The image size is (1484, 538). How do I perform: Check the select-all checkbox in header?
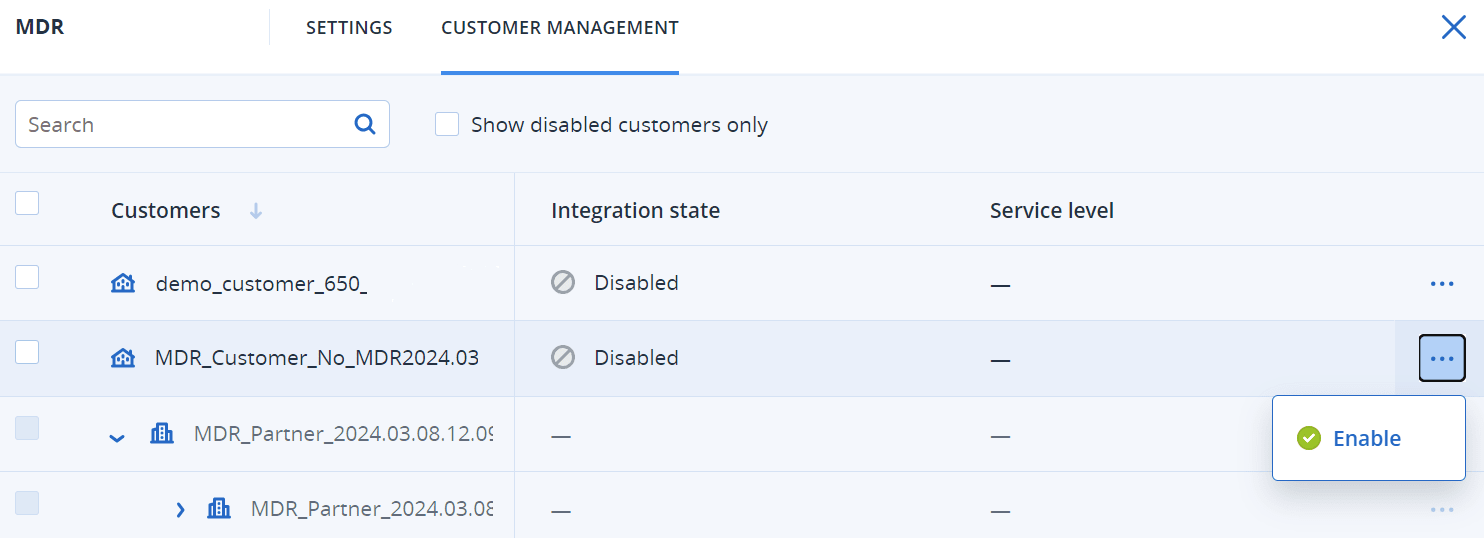point(27,203)
